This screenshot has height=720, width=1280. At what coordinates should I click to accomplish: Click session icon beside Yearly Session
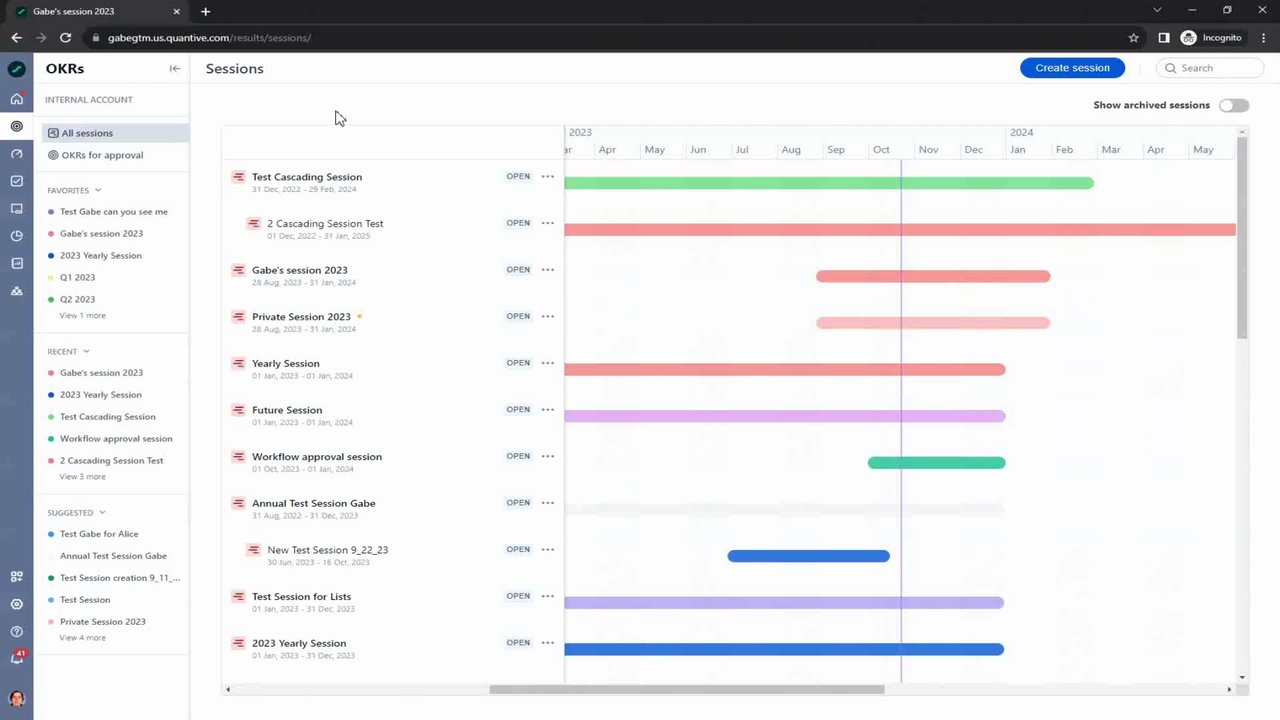238,363
